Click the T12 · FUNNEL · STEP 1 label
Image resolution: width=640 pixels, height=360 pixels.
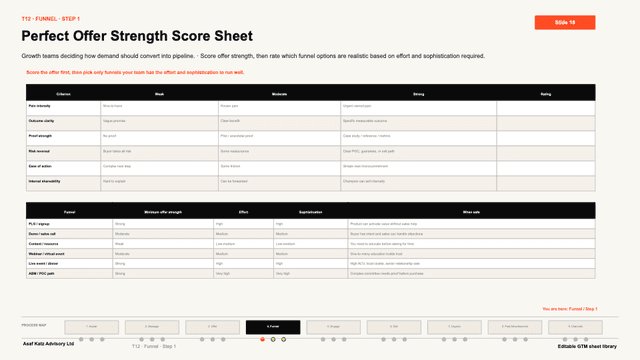click(51, 19)
